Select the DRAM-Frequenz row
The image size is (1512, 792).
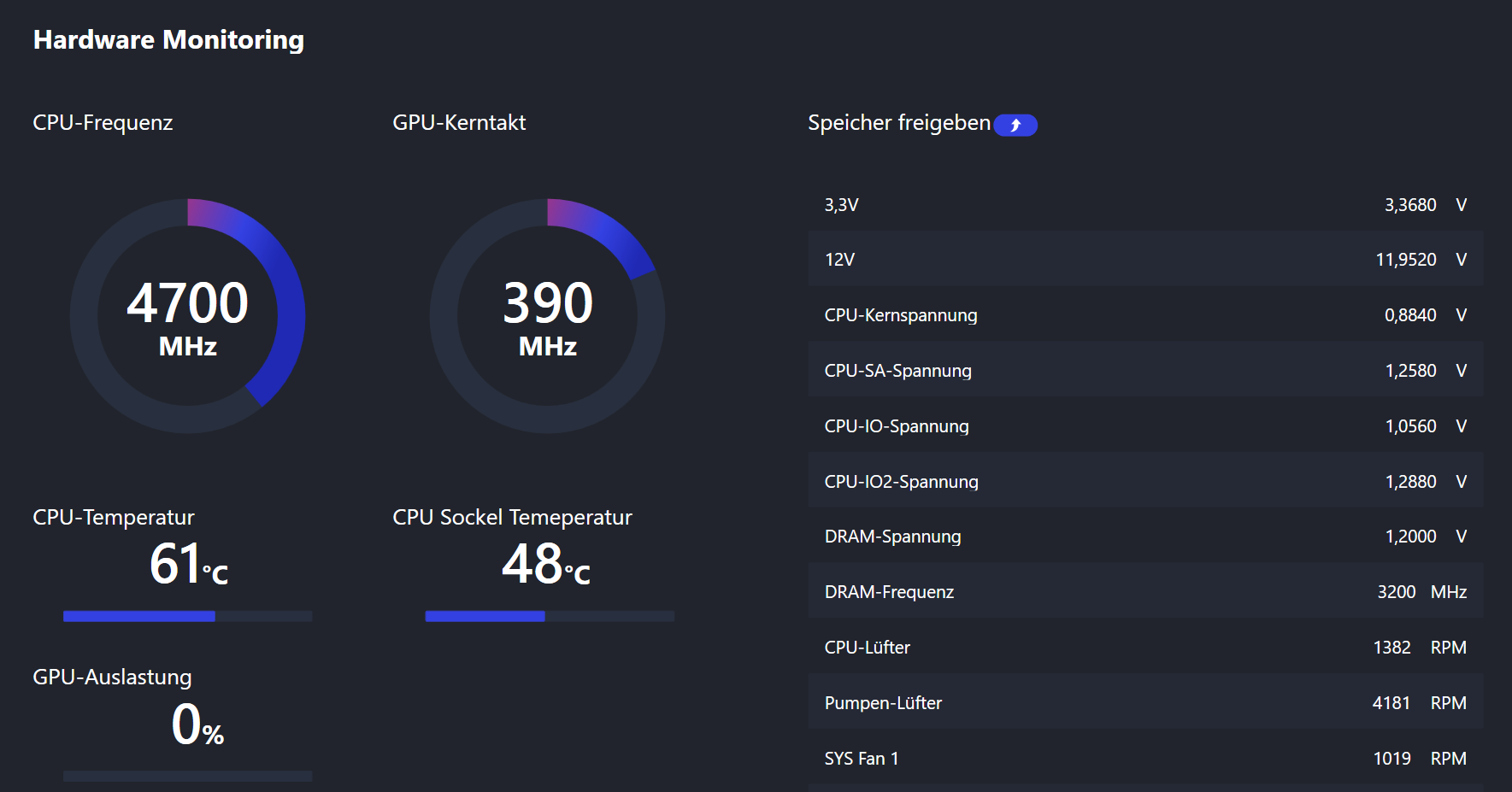tap(1145, 592)
